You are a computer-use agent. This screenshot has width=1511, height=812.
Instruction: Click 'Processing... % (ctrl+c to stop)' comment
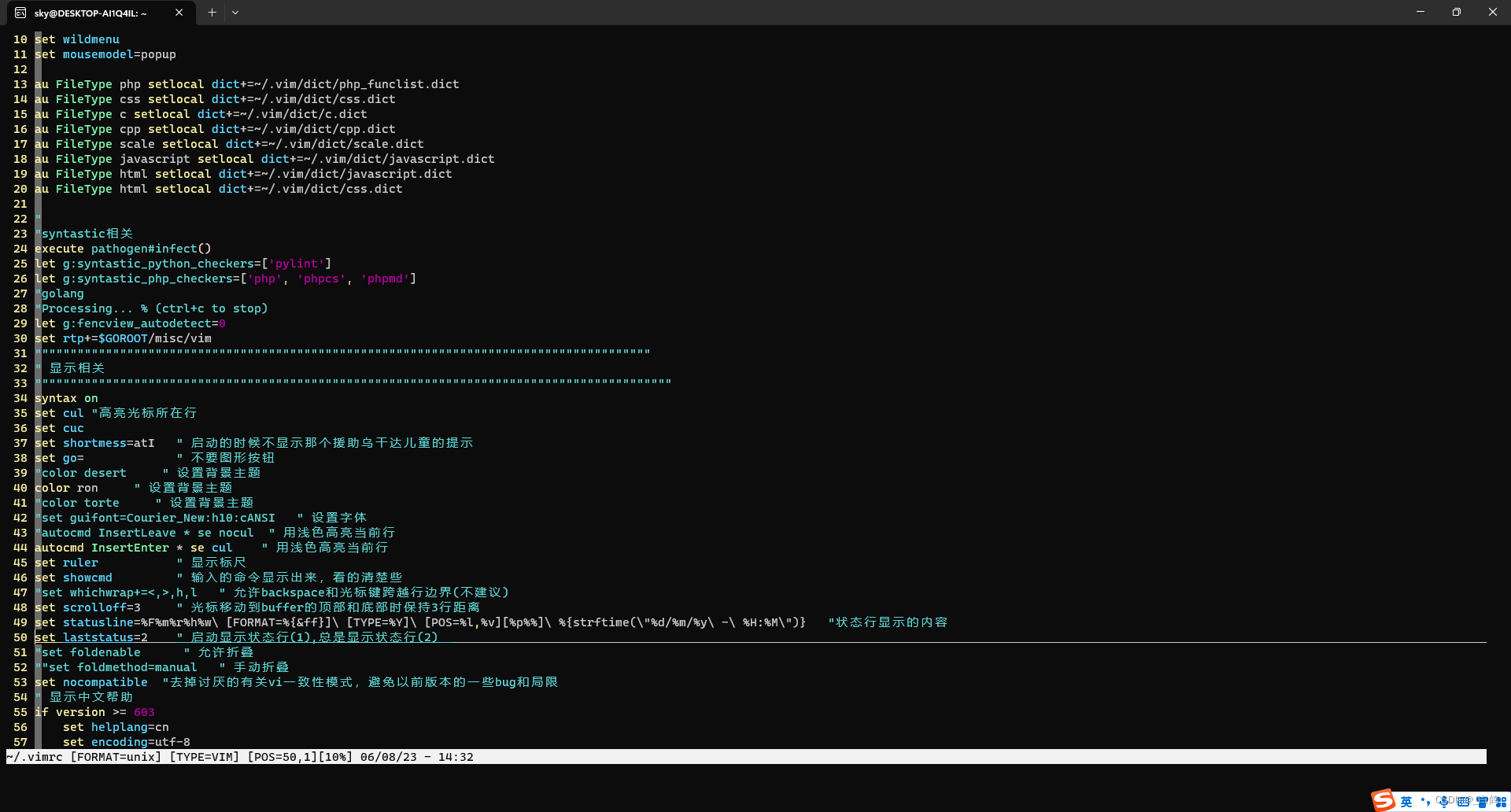(x=151, y=308)
